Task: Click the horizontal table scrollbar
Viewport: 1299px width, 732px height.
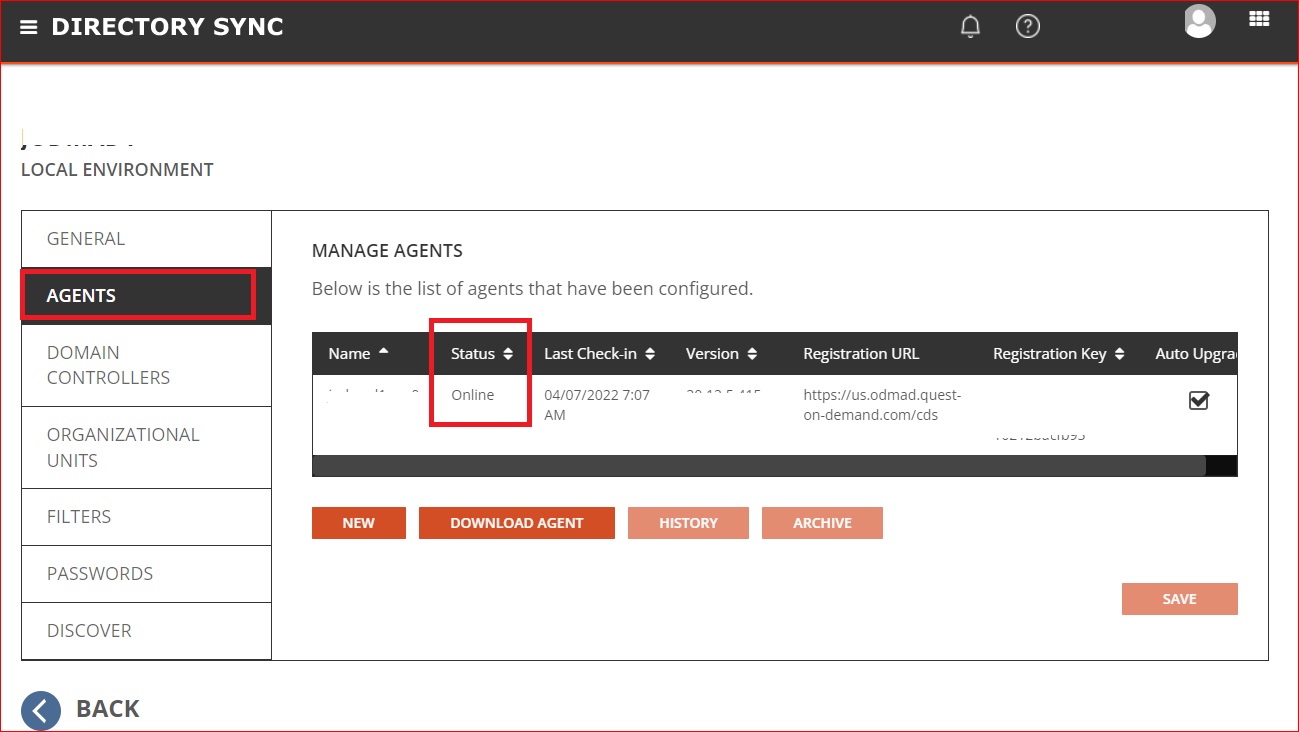Action: point(758,465)
